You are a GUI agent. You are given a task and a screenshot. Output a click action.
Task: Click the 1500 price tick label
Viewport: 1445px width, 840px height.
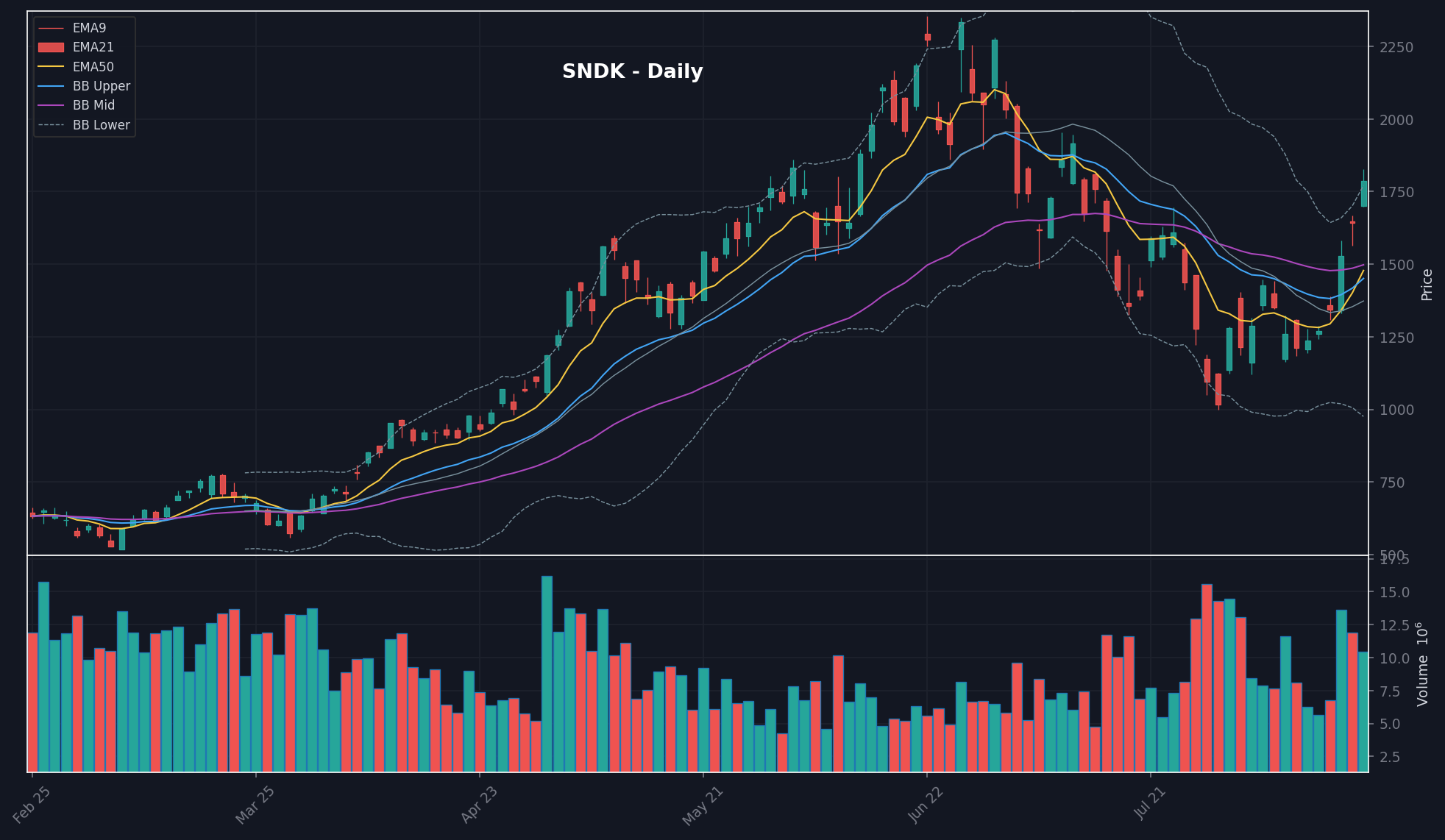tap(1396, 265)
